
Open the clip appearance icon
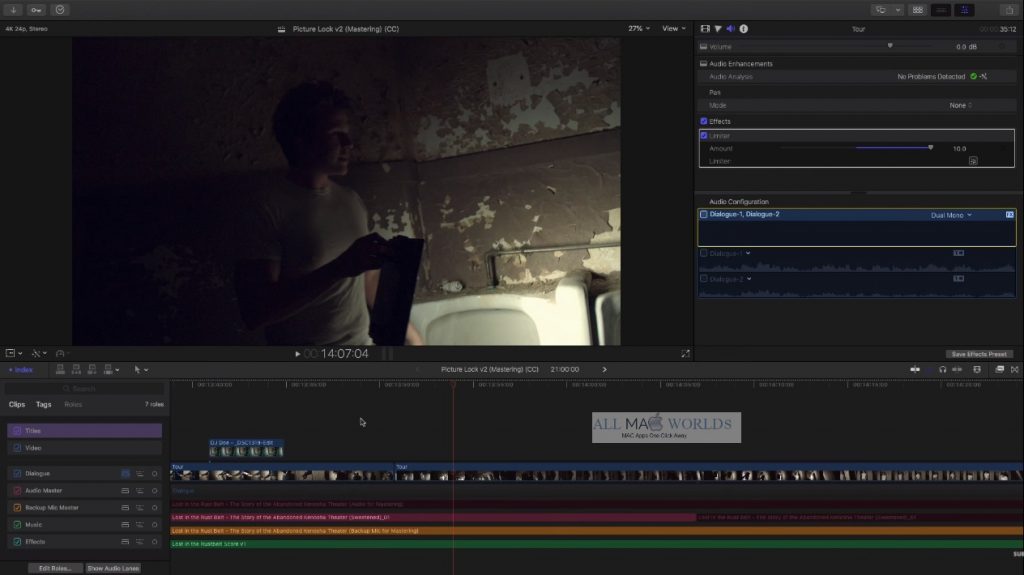click(977, 370)
